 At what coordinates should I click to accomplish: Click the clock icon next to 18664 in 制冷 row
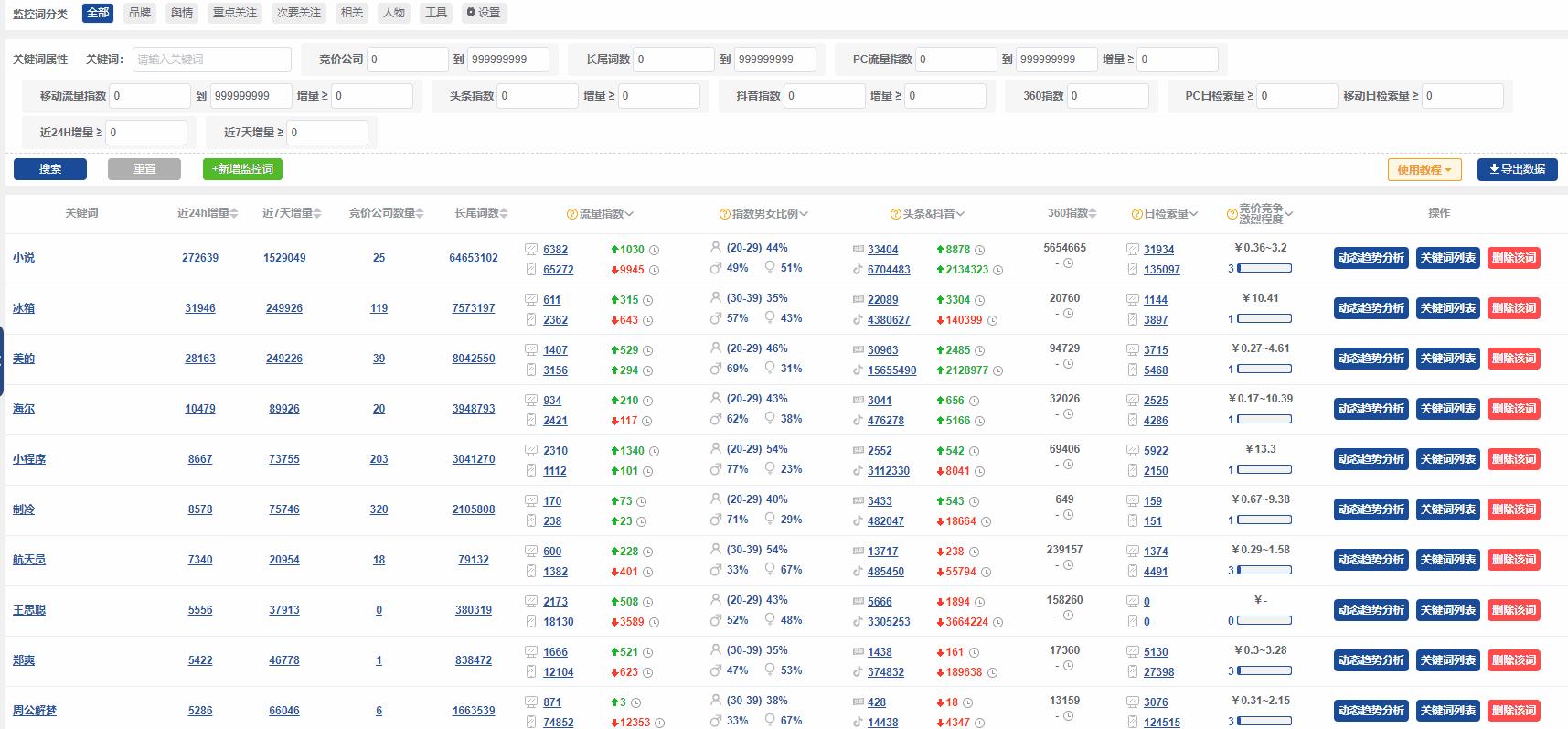coord(986,522)
